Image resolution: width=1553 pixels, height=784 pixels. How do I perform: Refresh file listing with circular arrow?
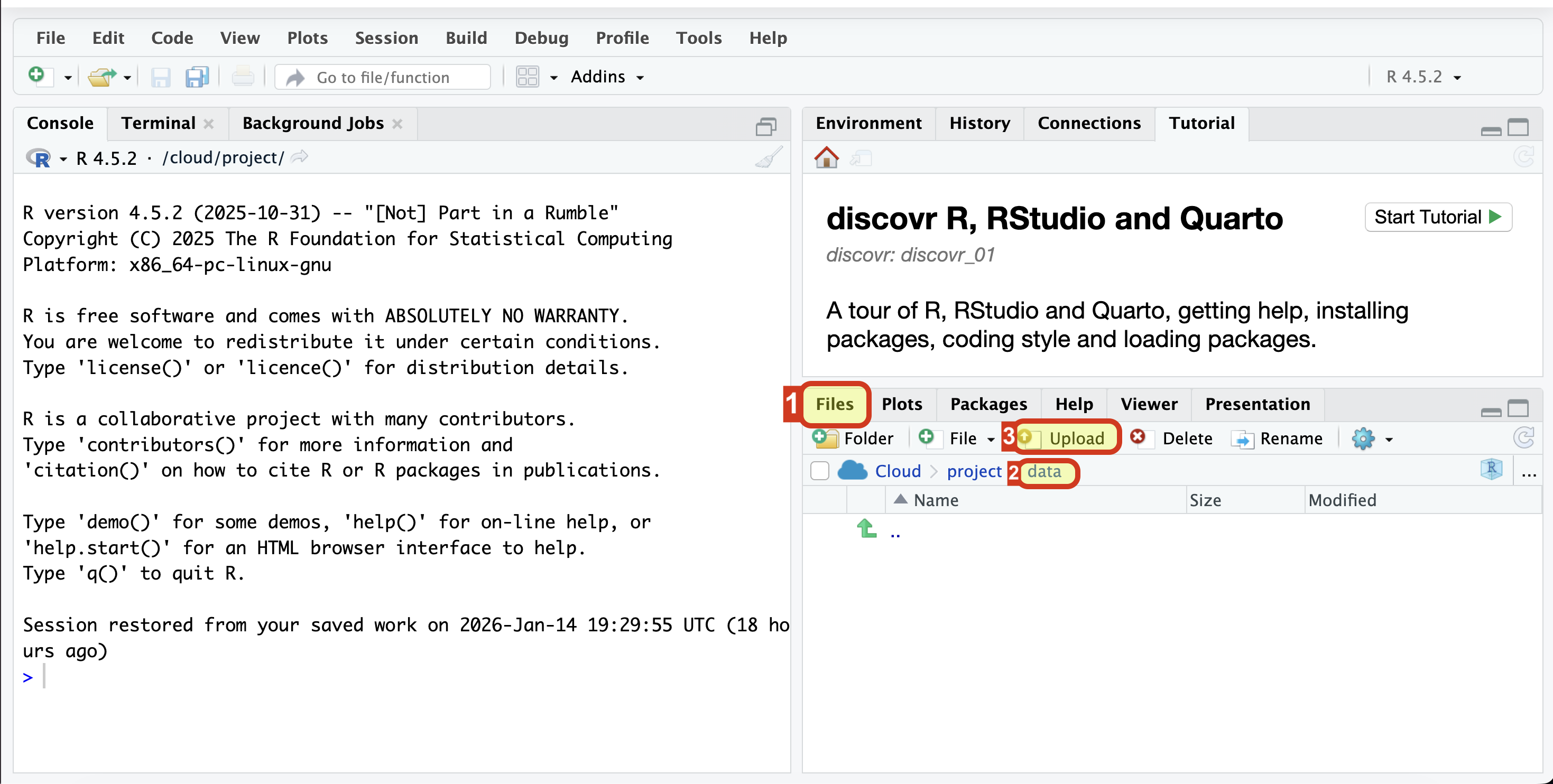[x=1523, y=438]
